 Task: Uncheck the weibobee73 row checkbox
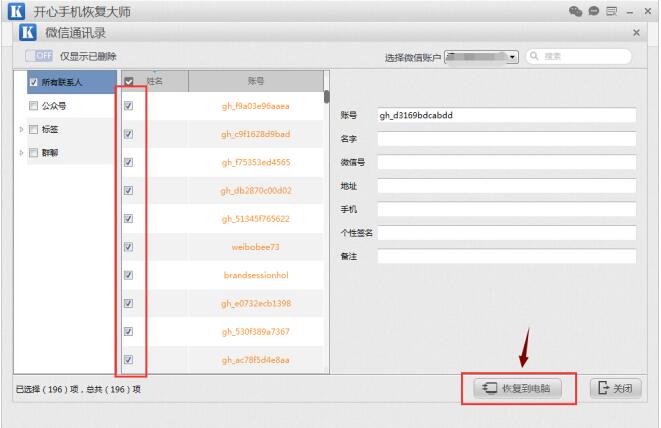(129, 247)
